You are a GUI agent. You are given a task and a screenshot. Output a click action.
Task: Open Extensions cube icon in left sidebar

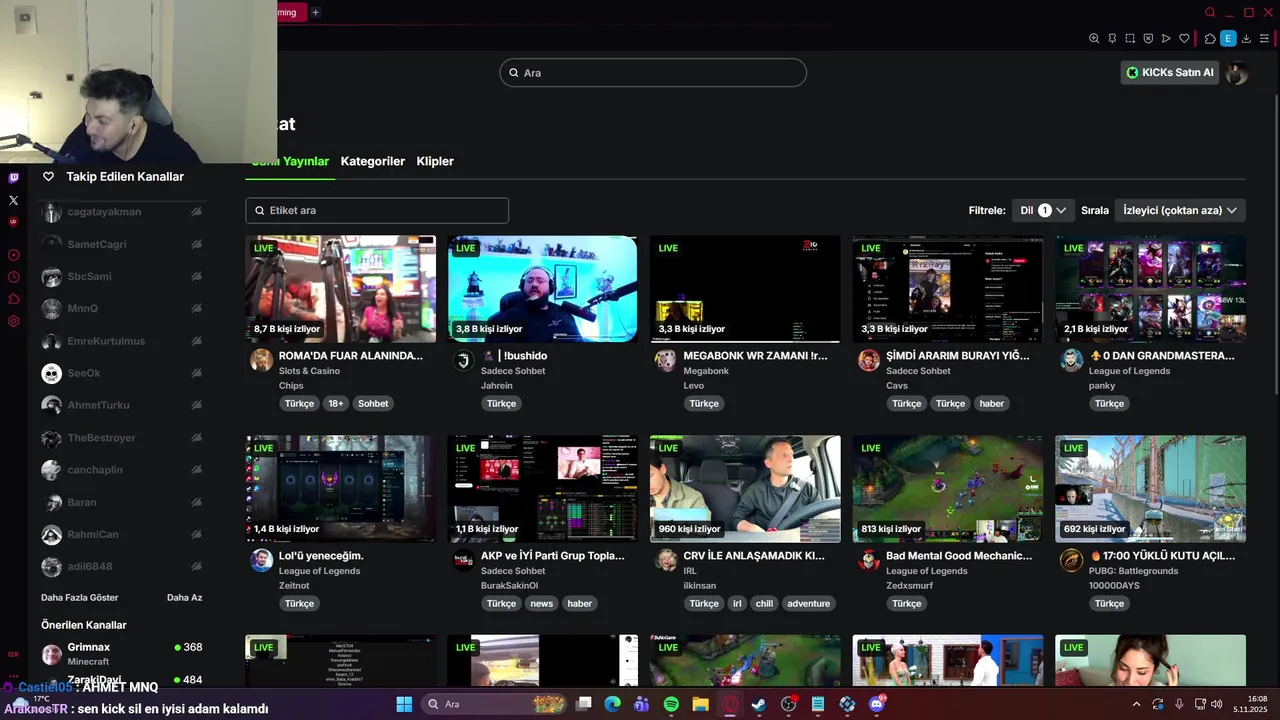(x=14, y=299)
